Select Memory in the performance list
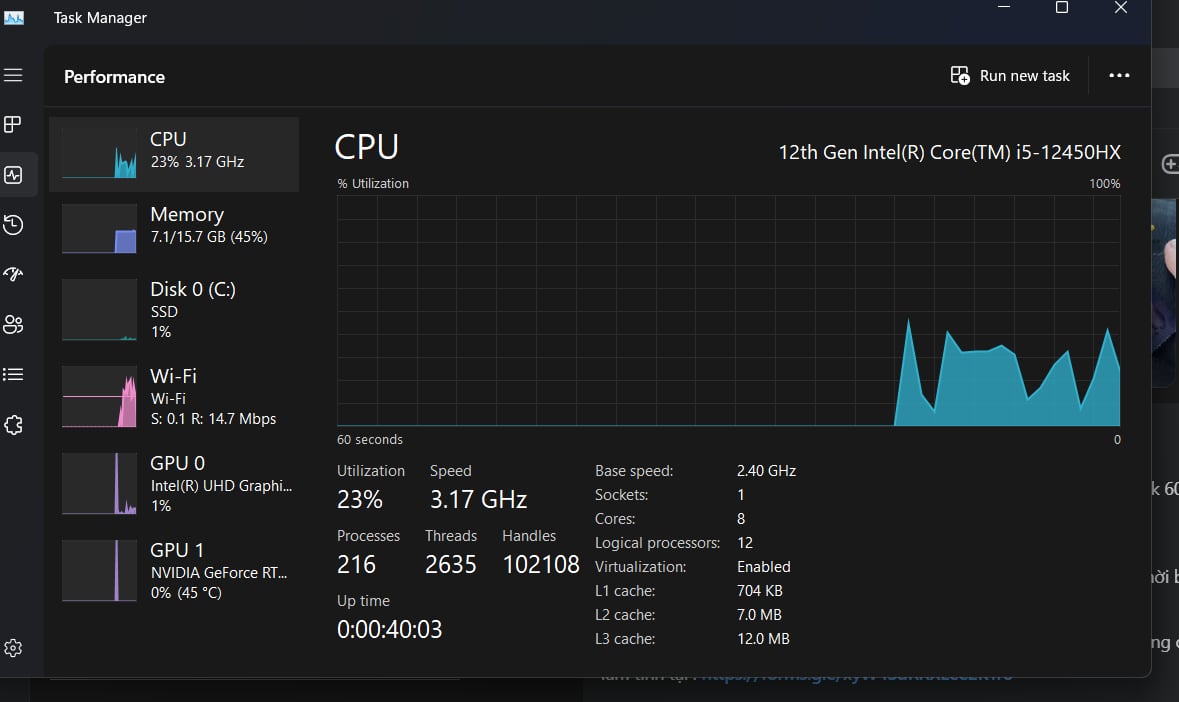Screen dimensions: 1179x702 [174, 229]
